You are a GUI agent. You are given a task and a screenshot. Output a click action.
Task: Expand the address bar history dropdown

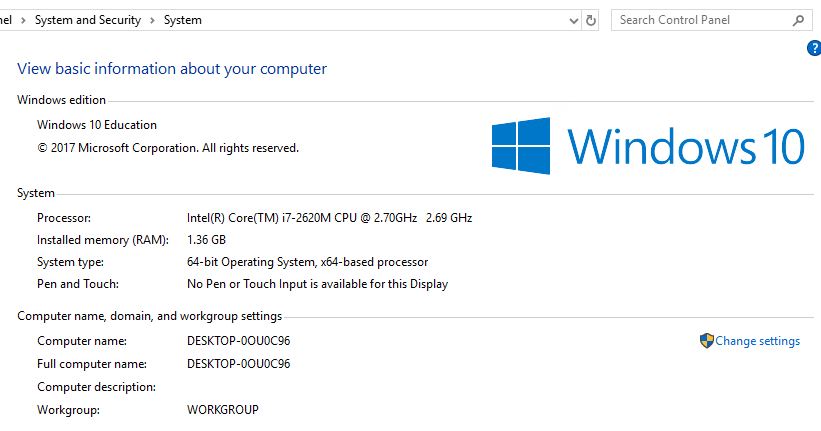click(574, 21)
